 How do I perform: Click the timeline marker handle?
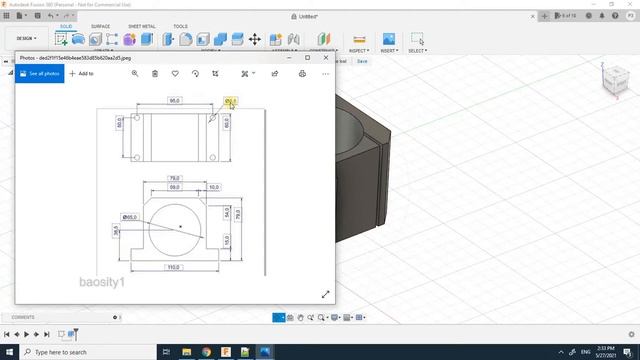click(76, 334)
